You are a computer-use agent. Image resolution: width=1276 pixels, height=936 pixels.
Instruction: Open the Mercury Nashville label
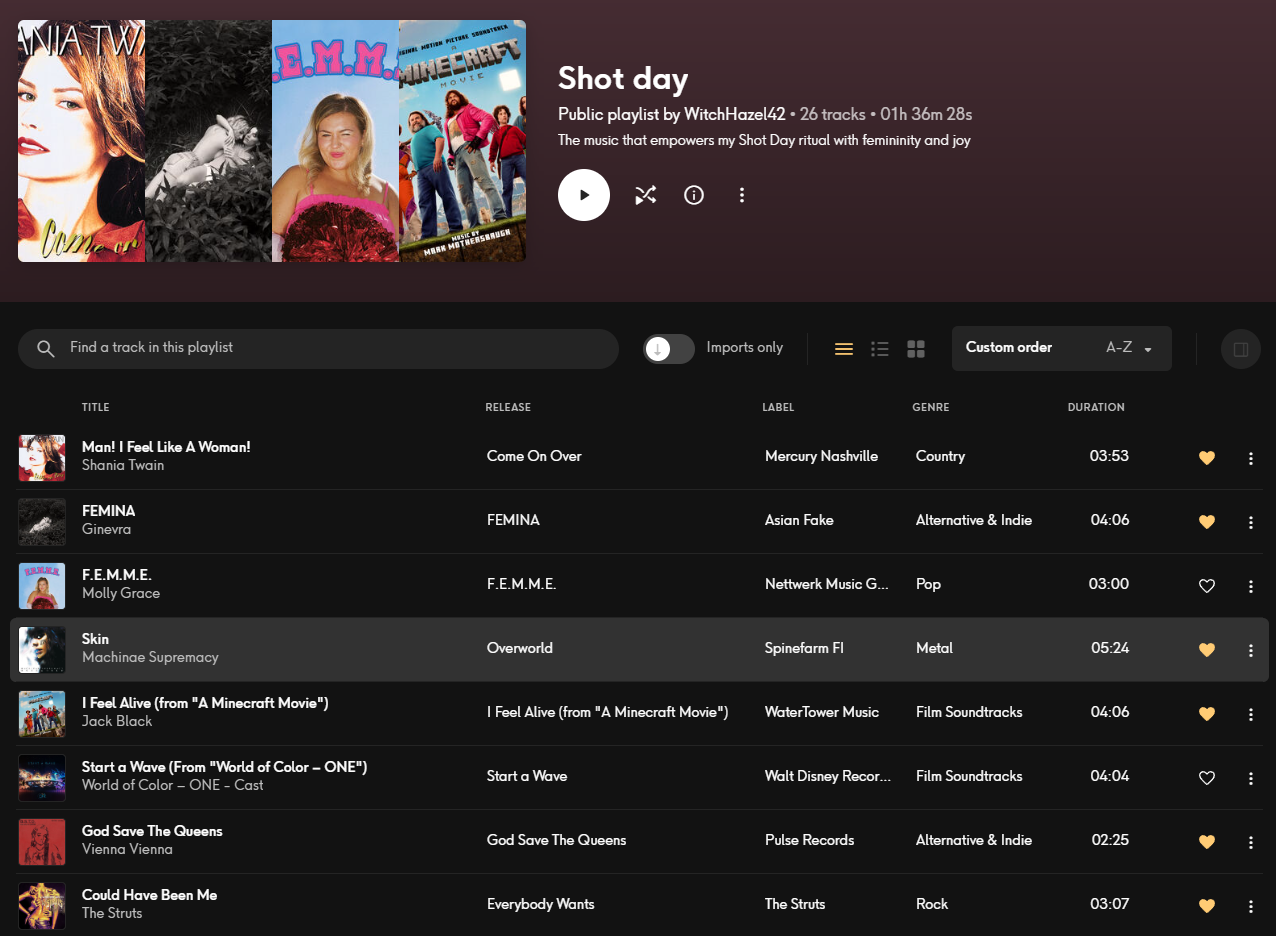pyautogui.click(x=821, y=456)
